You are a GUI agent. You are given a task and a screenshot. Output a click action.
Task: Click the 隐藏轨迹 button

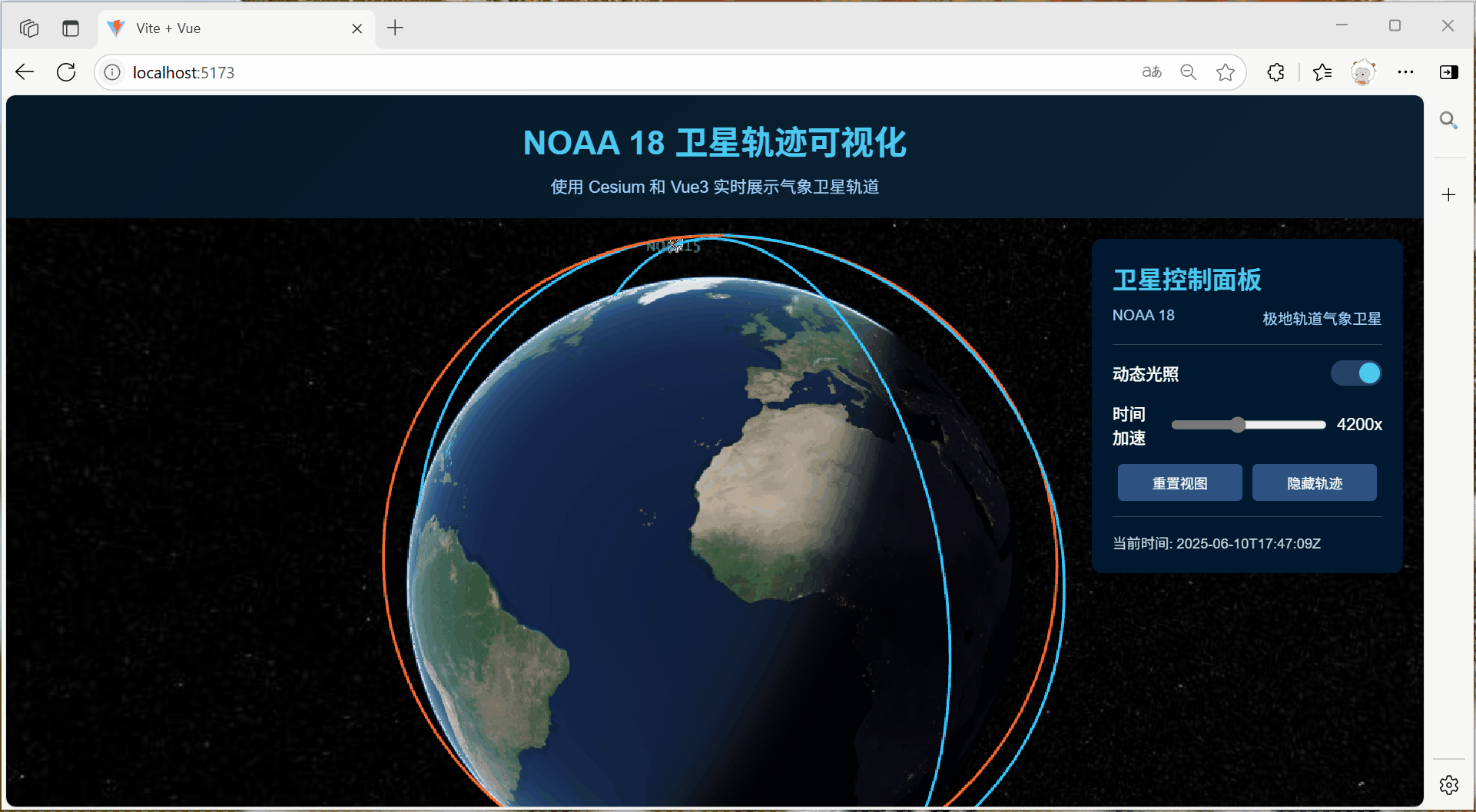pyautogui.click(x=1315, y=483)
